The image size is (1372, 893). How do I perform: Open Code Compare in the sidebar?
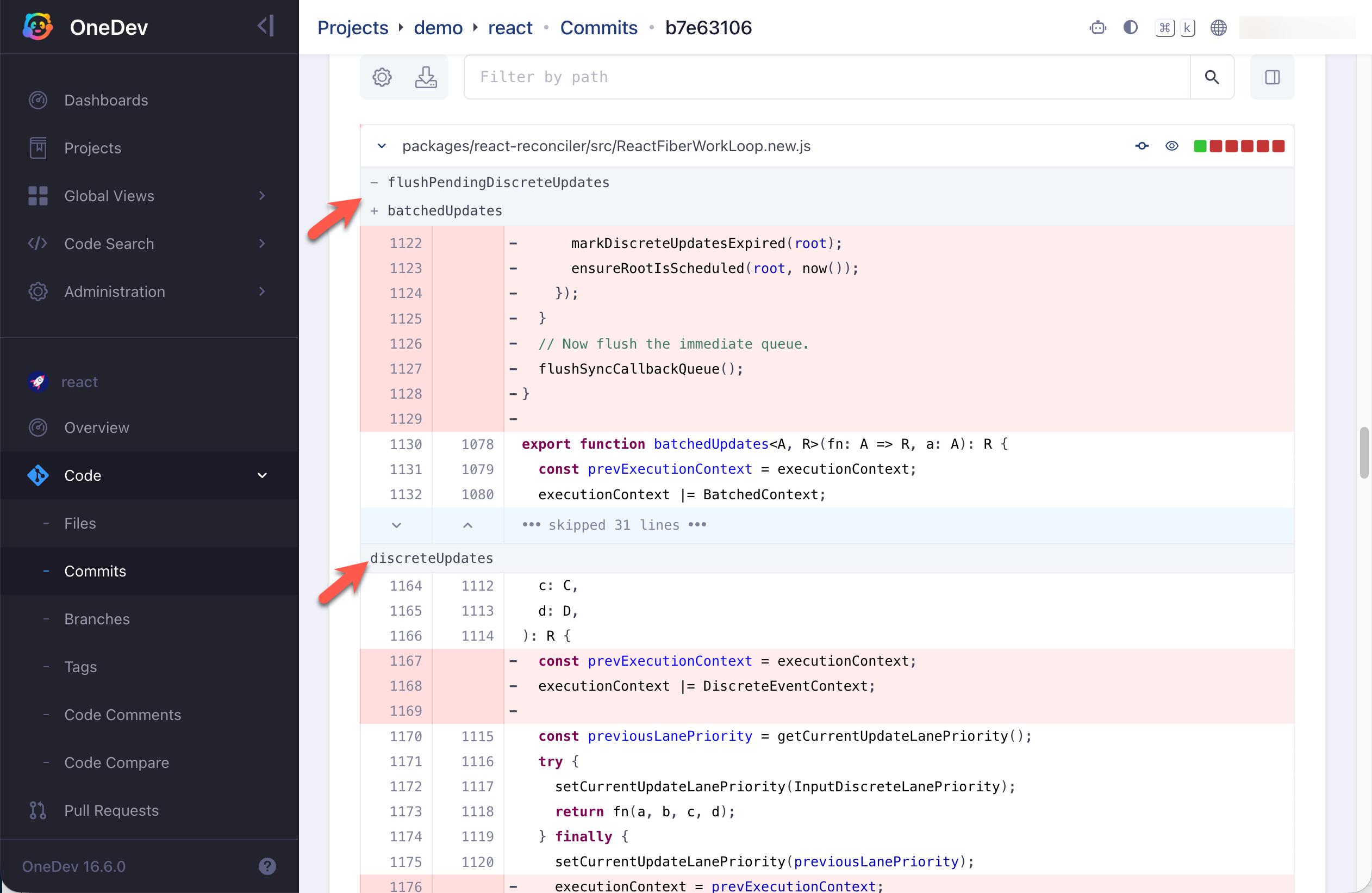117,762
